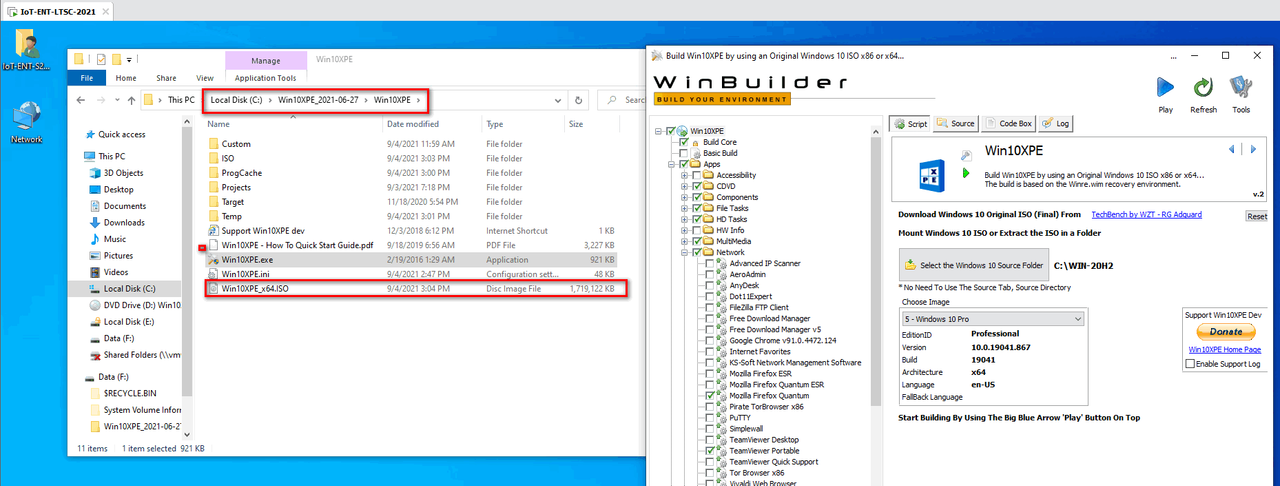
Task: Switch to the Code Box tab in WinBuilder
Action: point(1008,123)
